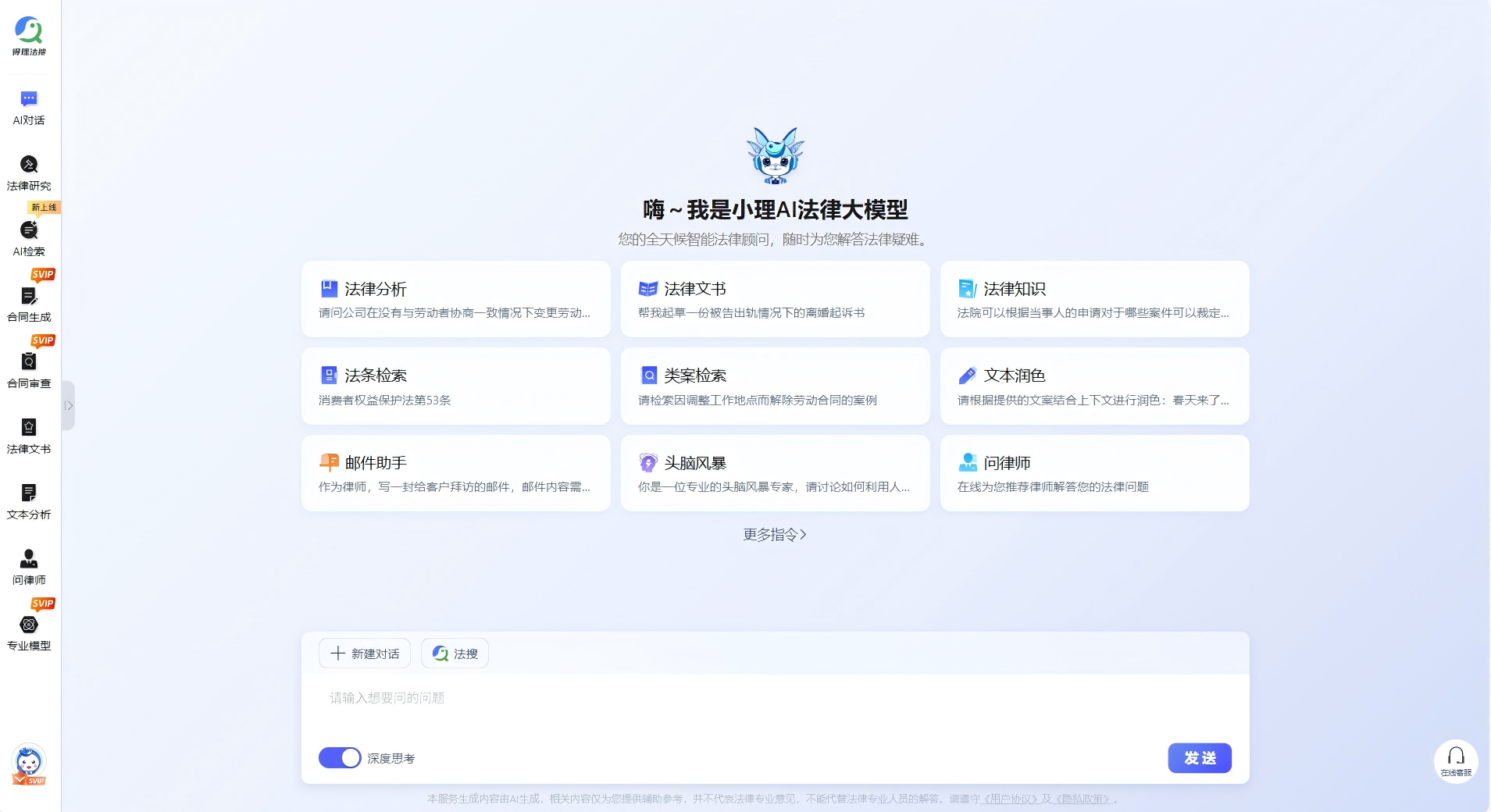1491x812 pixels.
Task: Open the 用户协议 link
Action: (1009, 799)
